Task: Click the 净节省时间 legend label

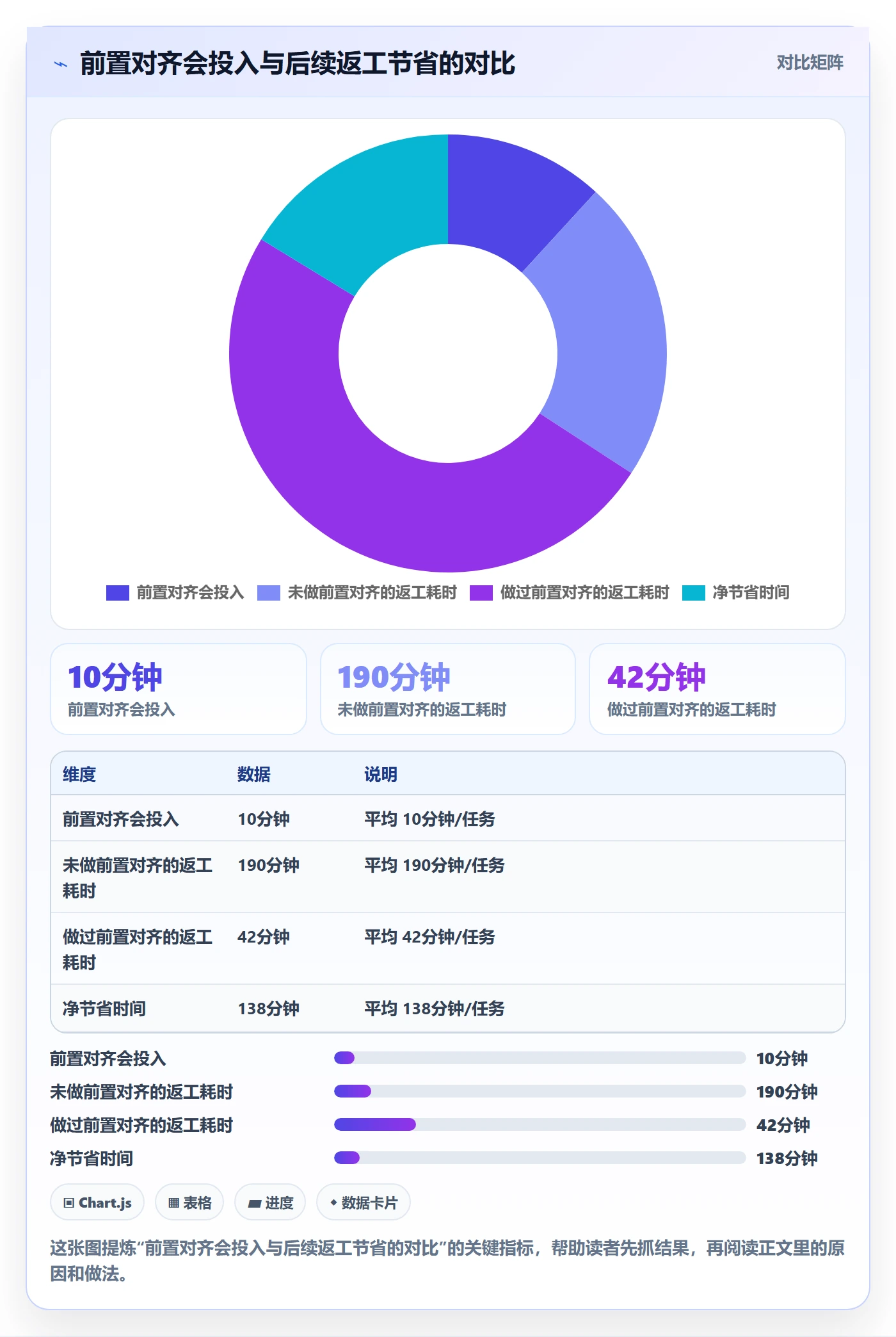Action: [751, 593]
